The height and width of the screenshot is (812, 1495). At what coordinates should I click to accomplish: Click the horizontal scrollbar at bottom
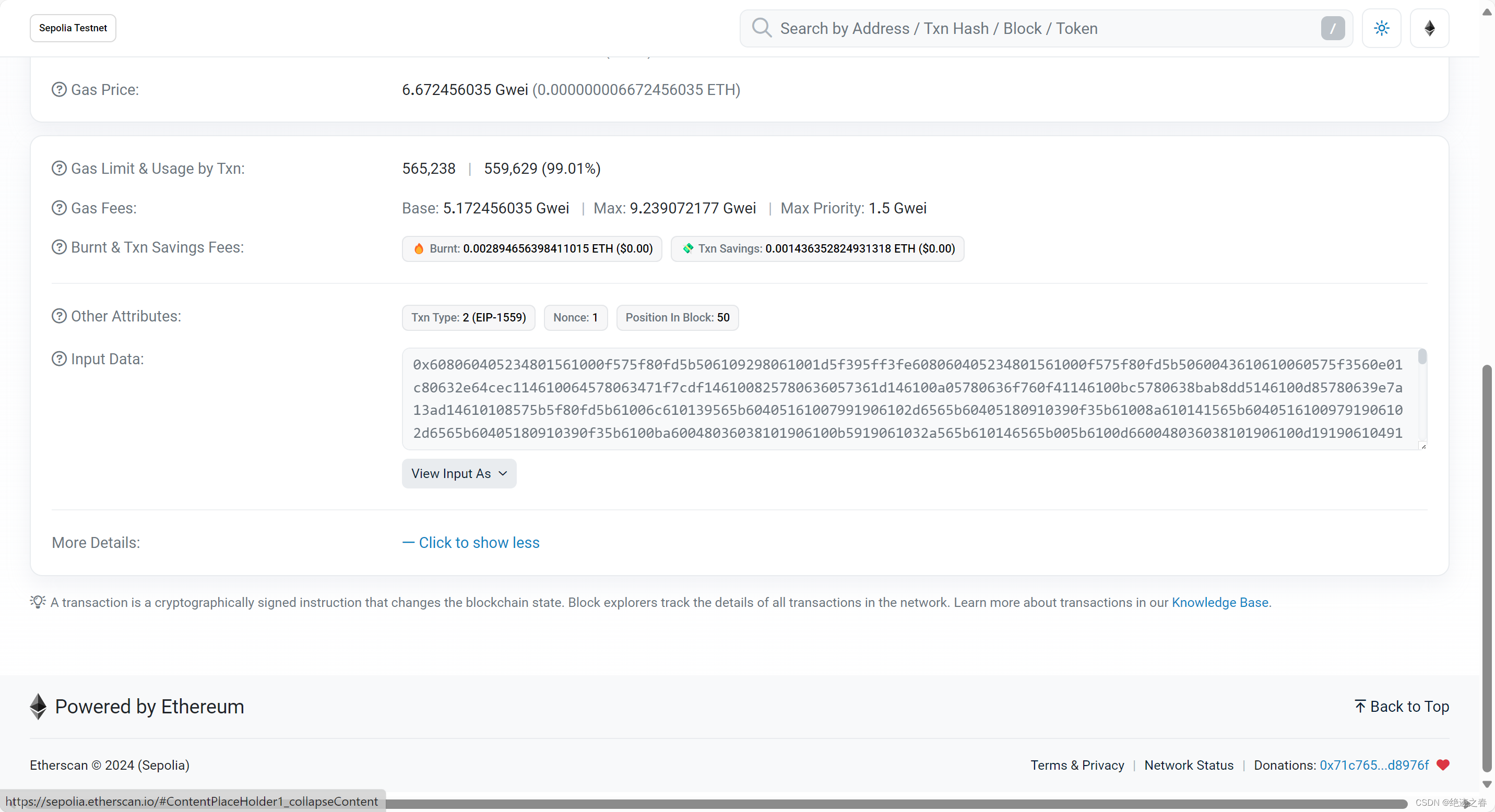(x=896, y=804)
